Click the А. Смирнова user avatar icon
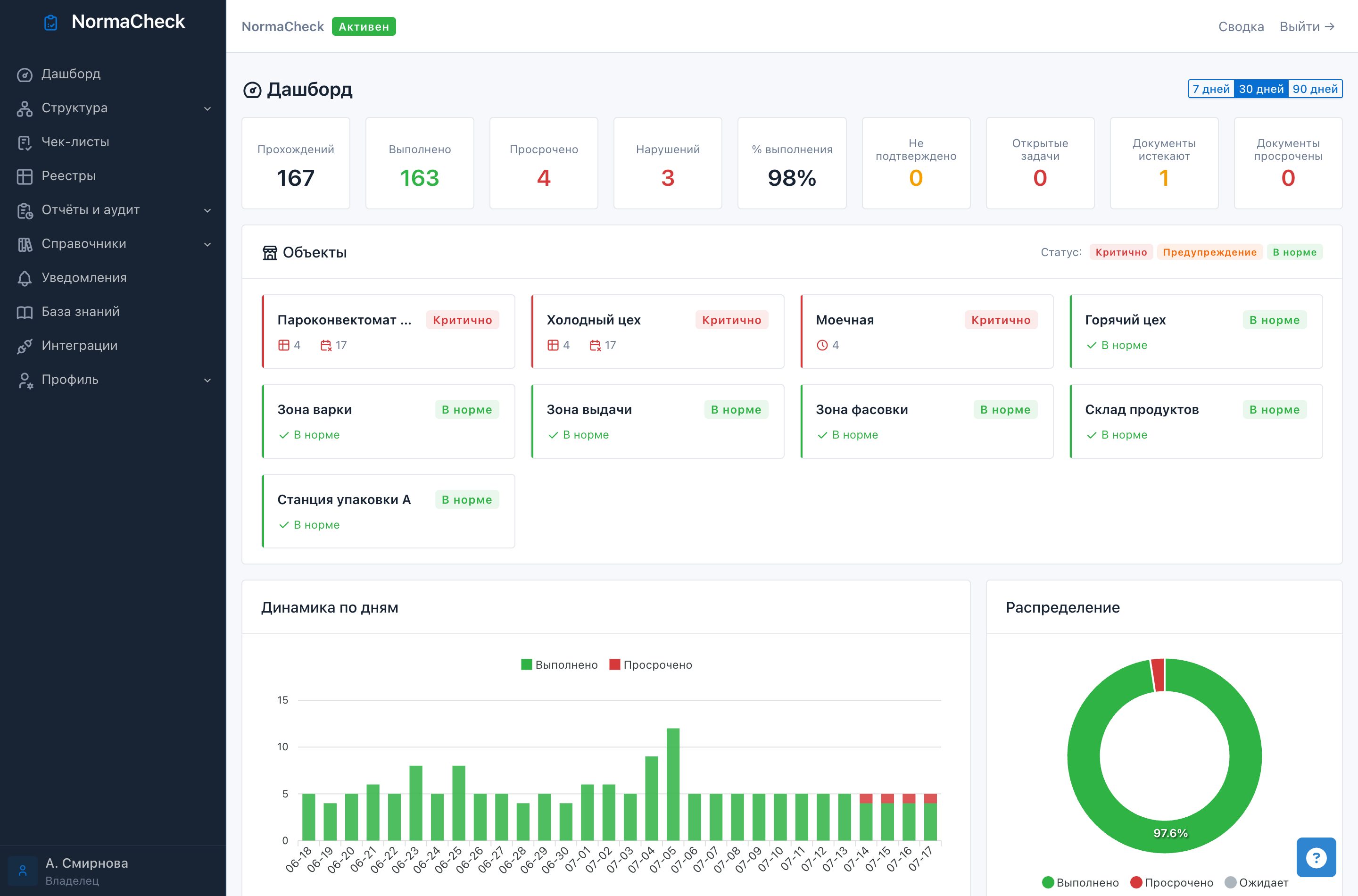The height and width of the screenshot is (896, 1358). coord(23,870)
